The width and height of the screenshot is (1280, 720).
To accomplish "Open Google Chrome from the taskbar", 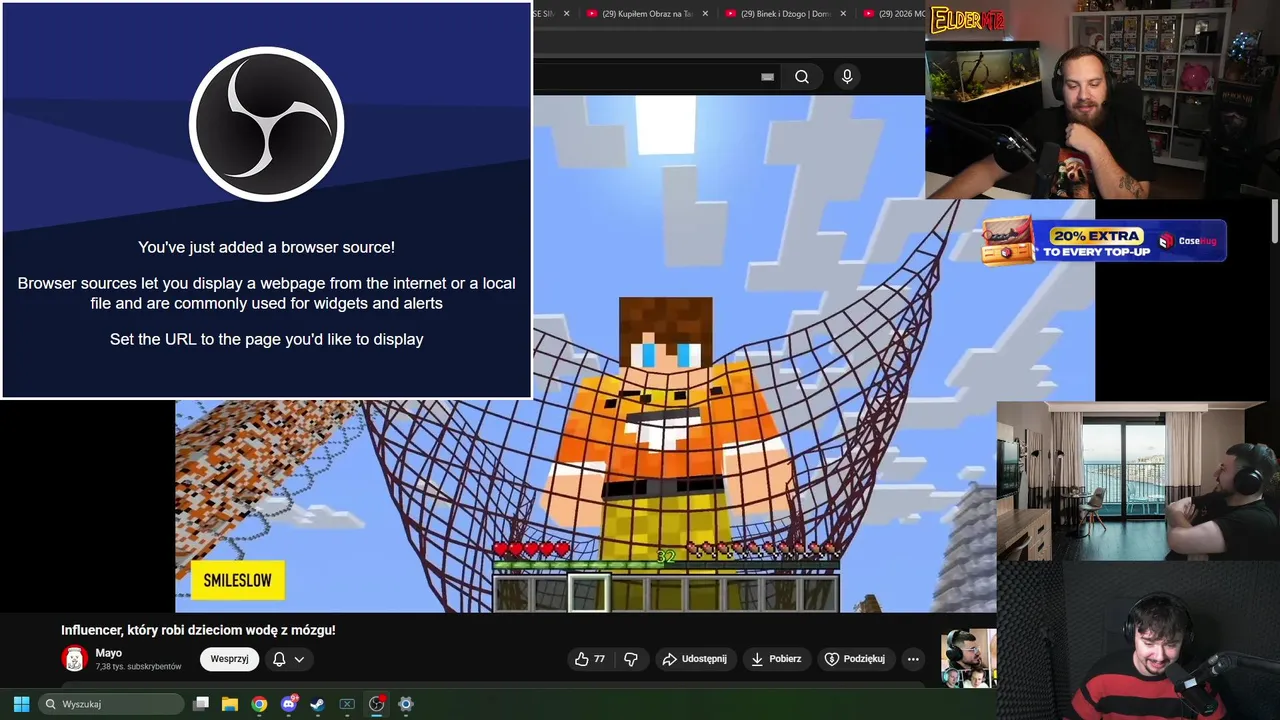I will [259, 704].
